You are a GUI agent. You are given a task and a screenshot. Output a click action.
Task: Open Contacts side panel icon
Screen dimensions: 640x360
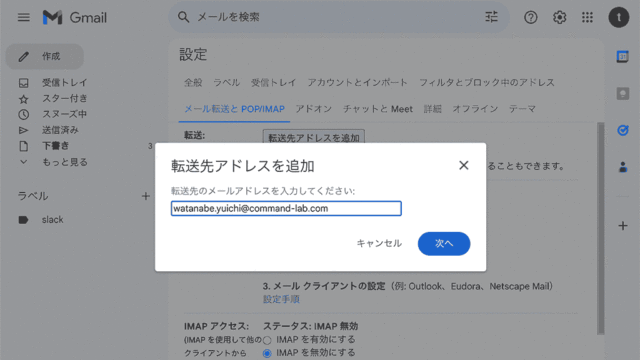click(622, 167)
